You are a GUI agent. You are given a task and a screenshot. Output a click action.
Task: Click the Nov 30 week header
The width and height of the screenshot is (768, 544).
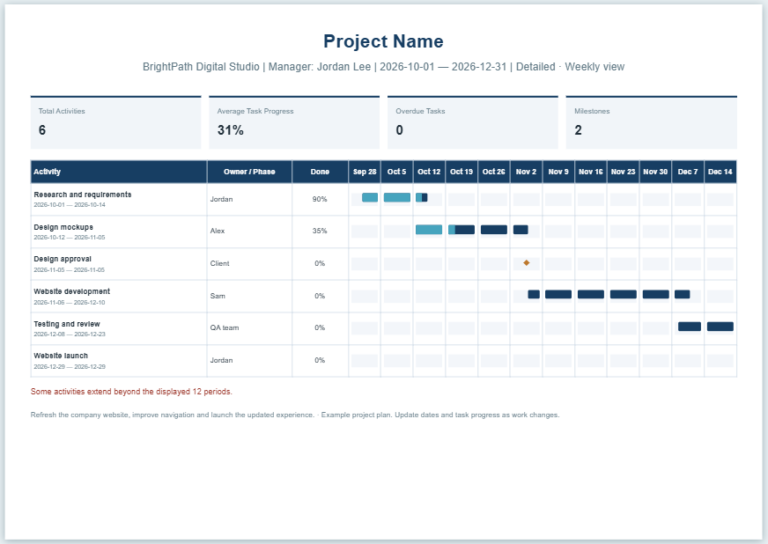(655, 172)
